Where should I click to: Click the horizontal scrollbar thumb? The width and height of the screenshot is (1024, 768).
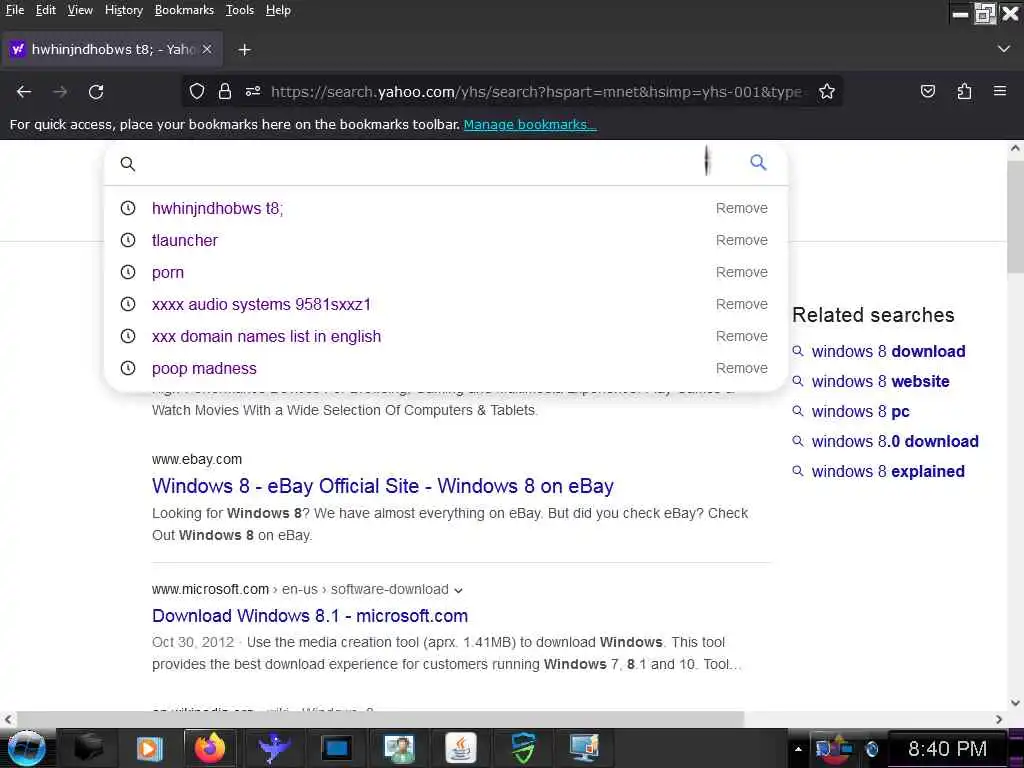pos(380,719)
